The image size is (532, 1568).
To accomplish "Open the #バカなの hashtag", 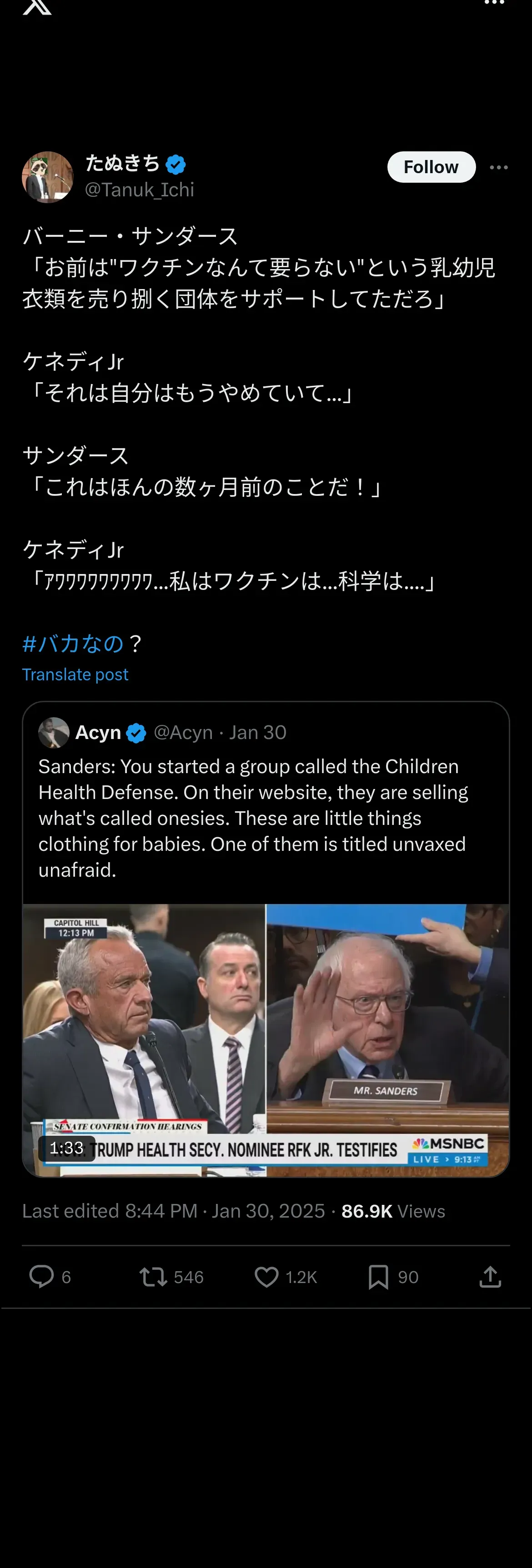I will point(73,644).
